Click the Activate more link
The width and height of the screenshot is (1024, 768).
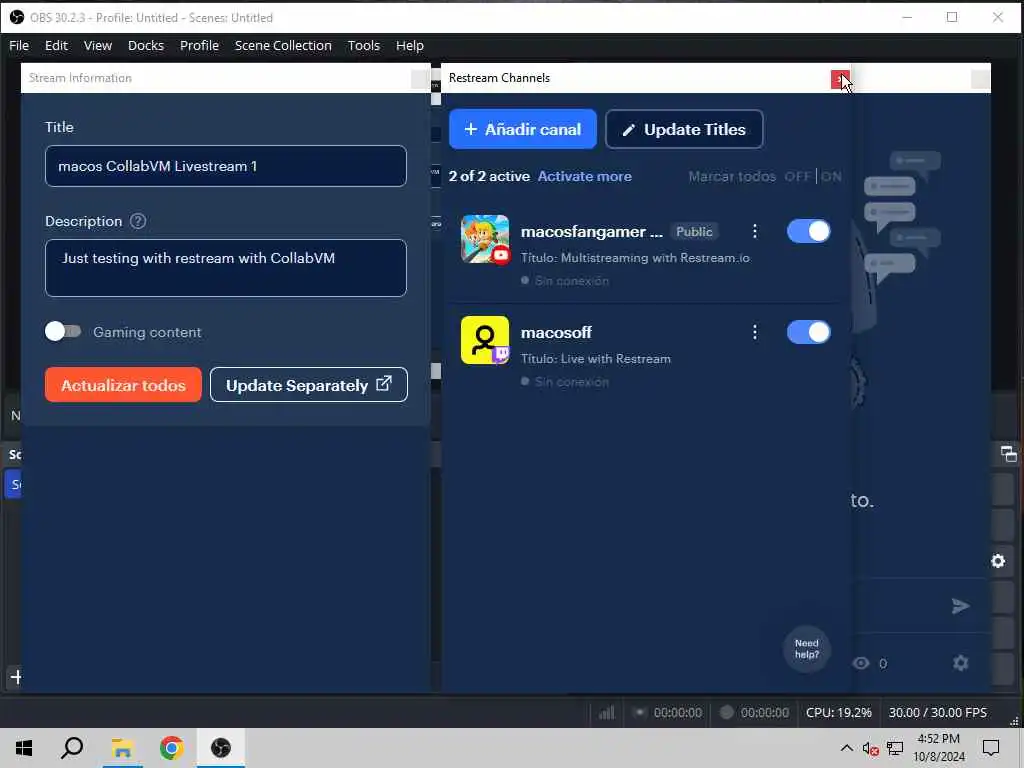pyautogui.click(x=584, y=176)
